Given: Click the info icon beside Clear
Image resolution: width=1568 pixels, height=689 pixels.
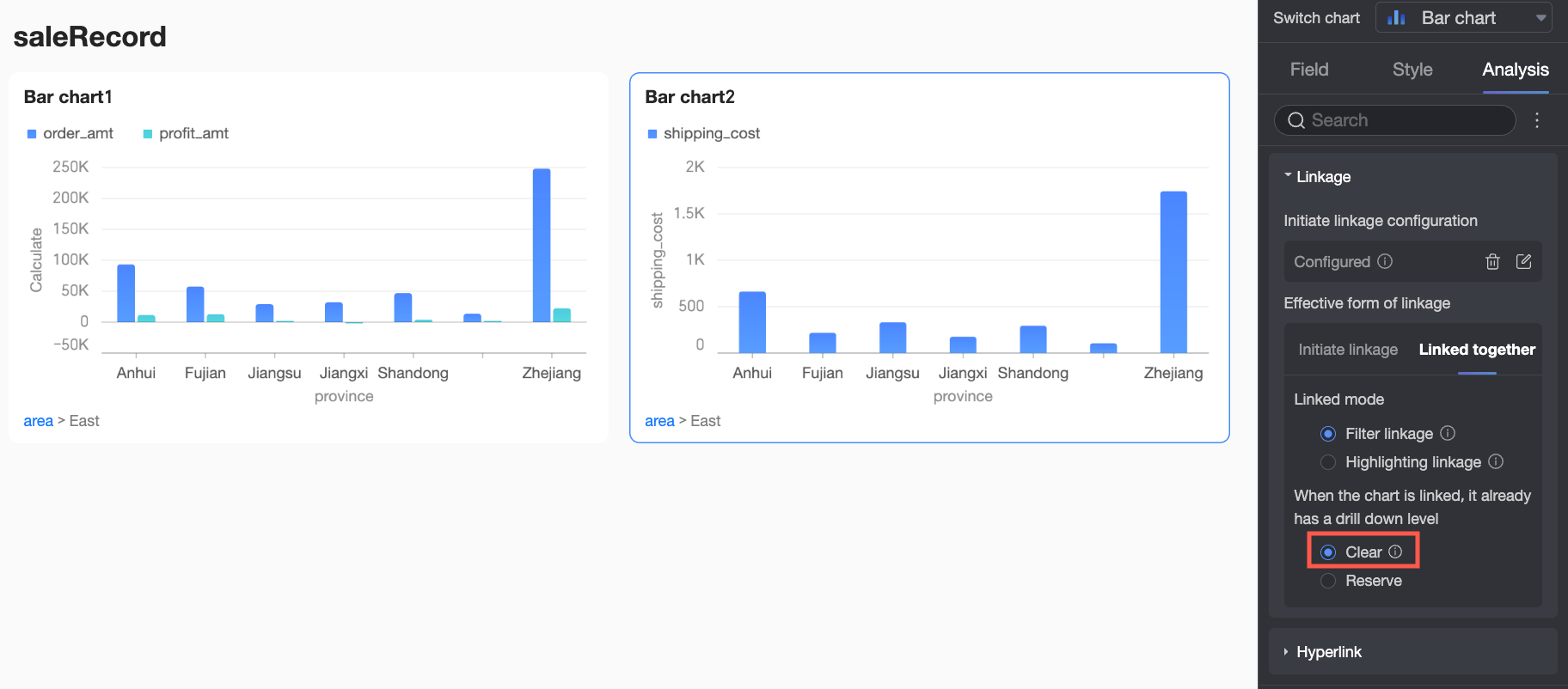Looking at the screenshot, I should coord(1395,552).
